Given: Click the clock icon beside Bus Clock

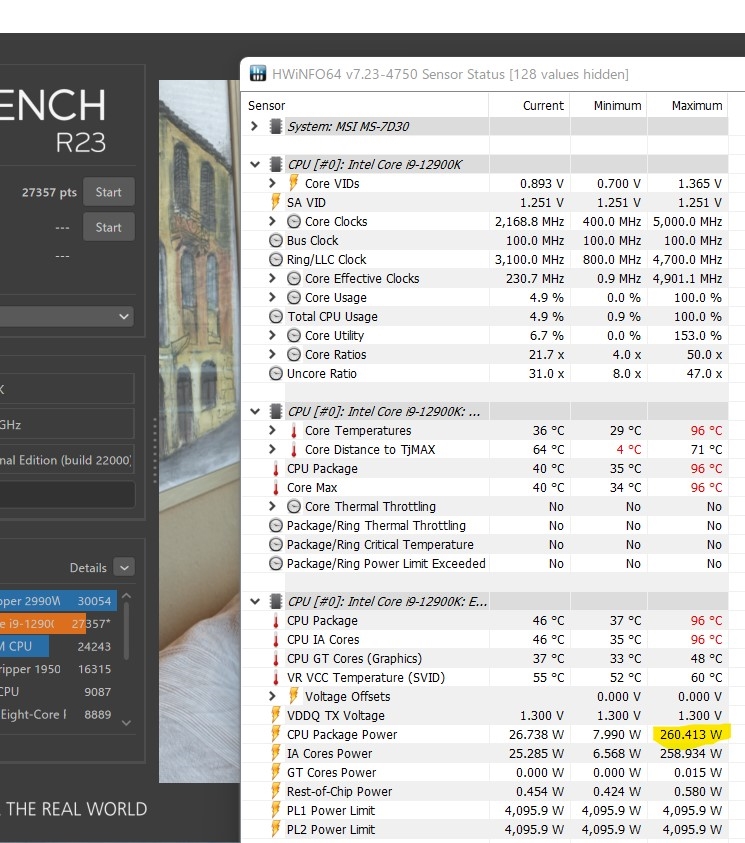Looking at the screenshot, I should (275, 240).
